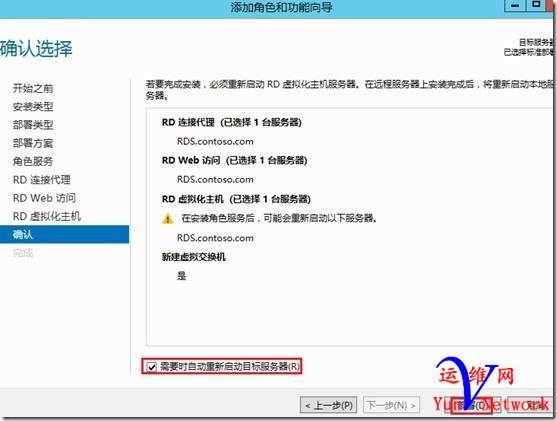Viewport: 557px width, 421px height.
Task: Select the RD Web 访问 summary heading
Action: click(234, 161)
